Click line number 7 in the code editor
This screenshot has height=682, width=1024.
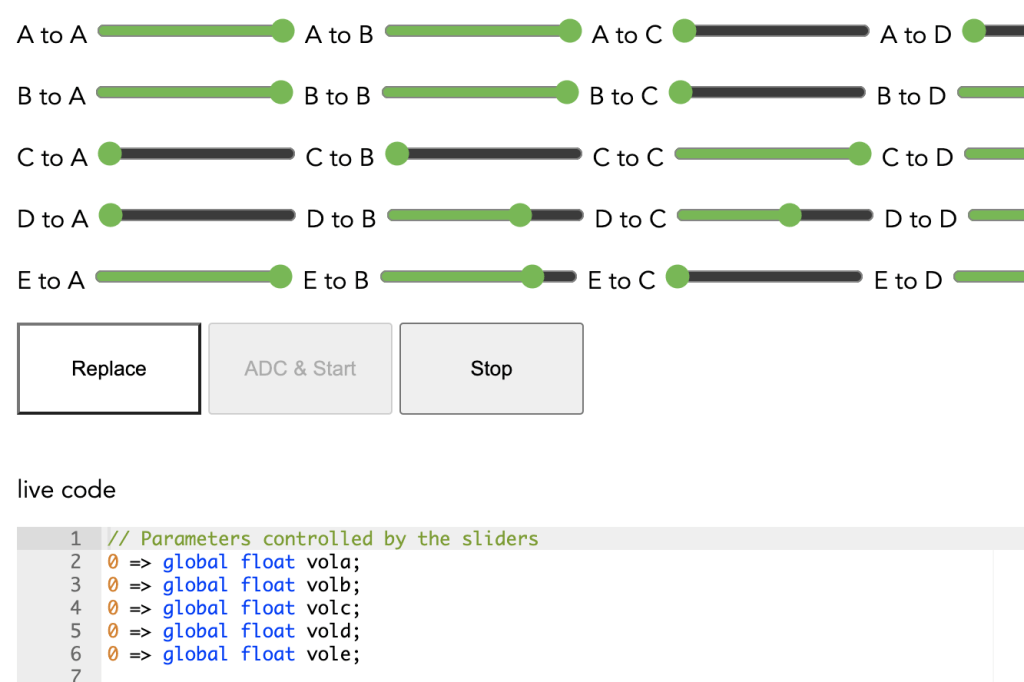(x=75, y=676)
